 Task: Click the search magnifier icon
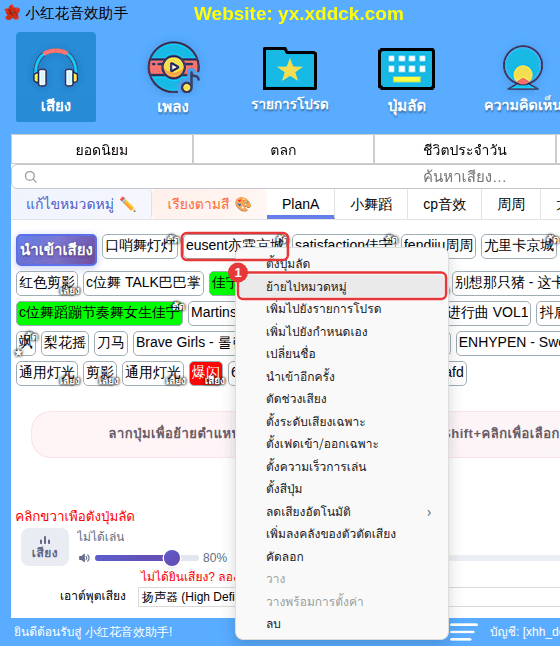30,177
